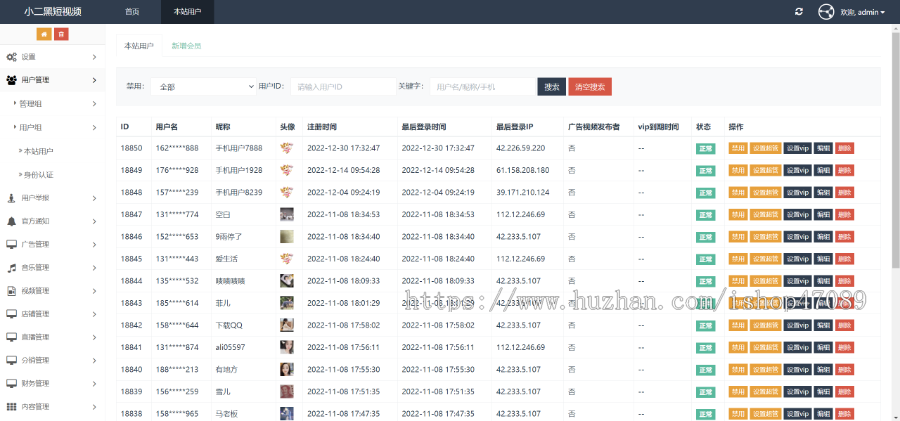900x421 pixels.
Task: Click IP address 61.158.208.180
Action: tap(523, 170)
